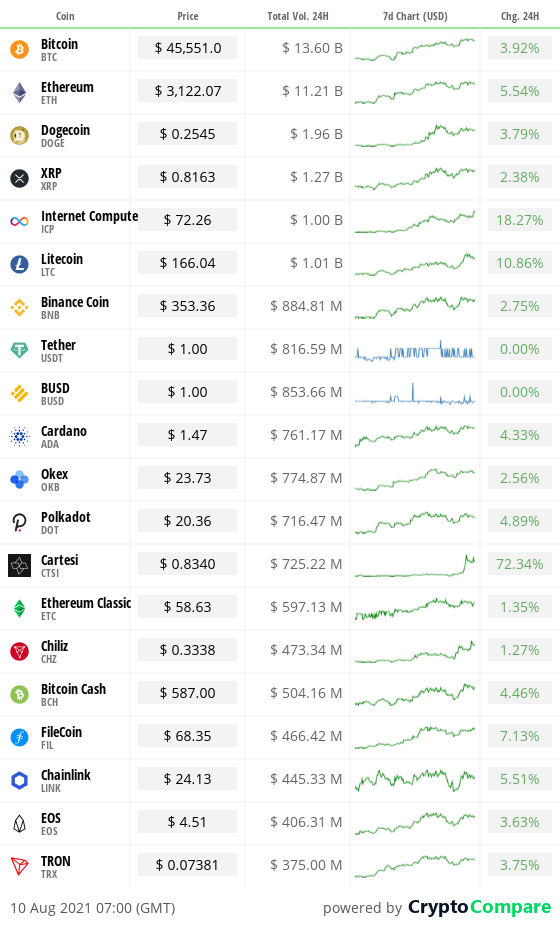This screenshot has height=928, width=560.
Task: Click the Internet Computer infinity icon
Action: pos(20,221)
